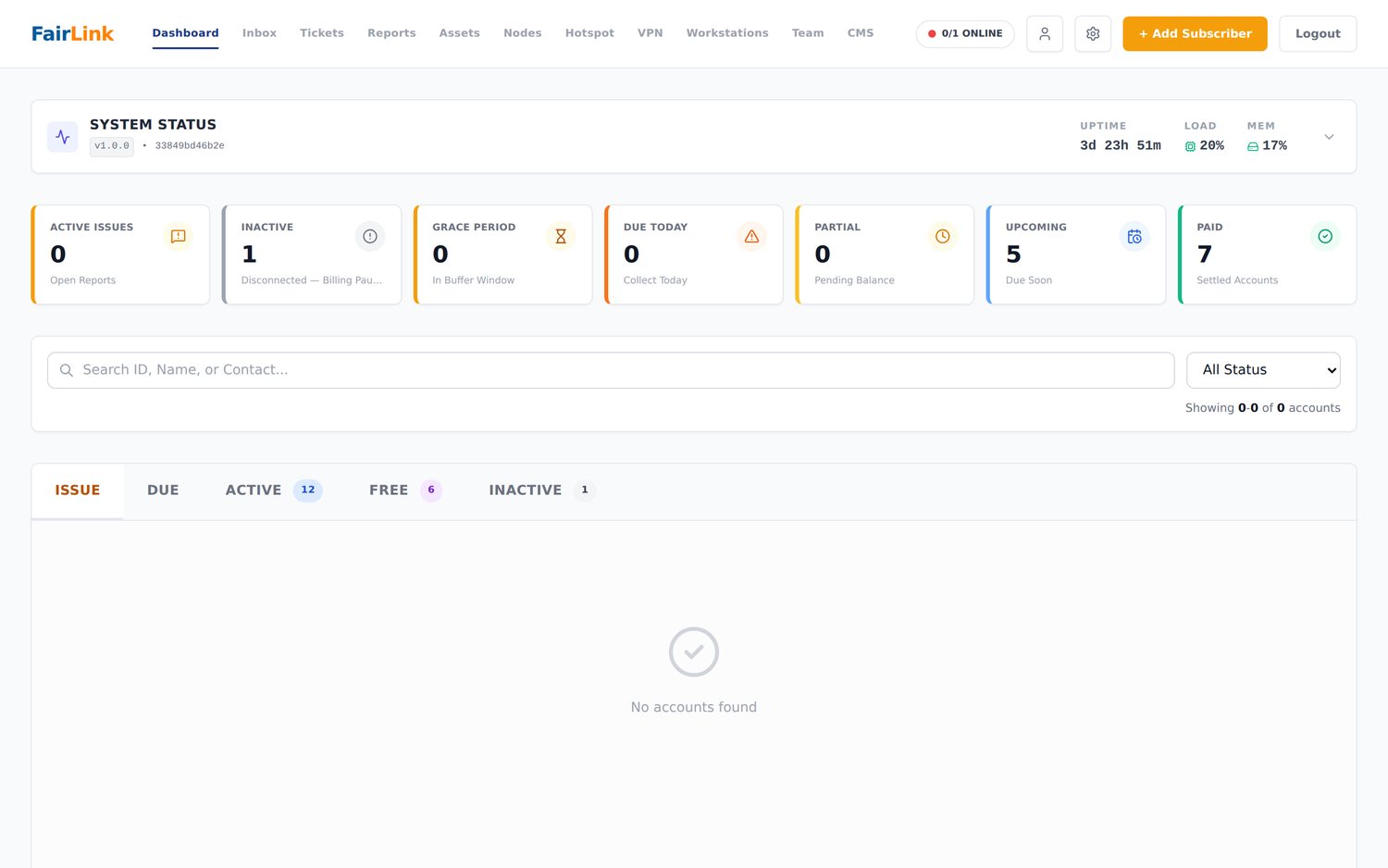This screenshot has height=868, width=1388.
Task: Open the VPN nav item
Action: click(x=651, y=33)
